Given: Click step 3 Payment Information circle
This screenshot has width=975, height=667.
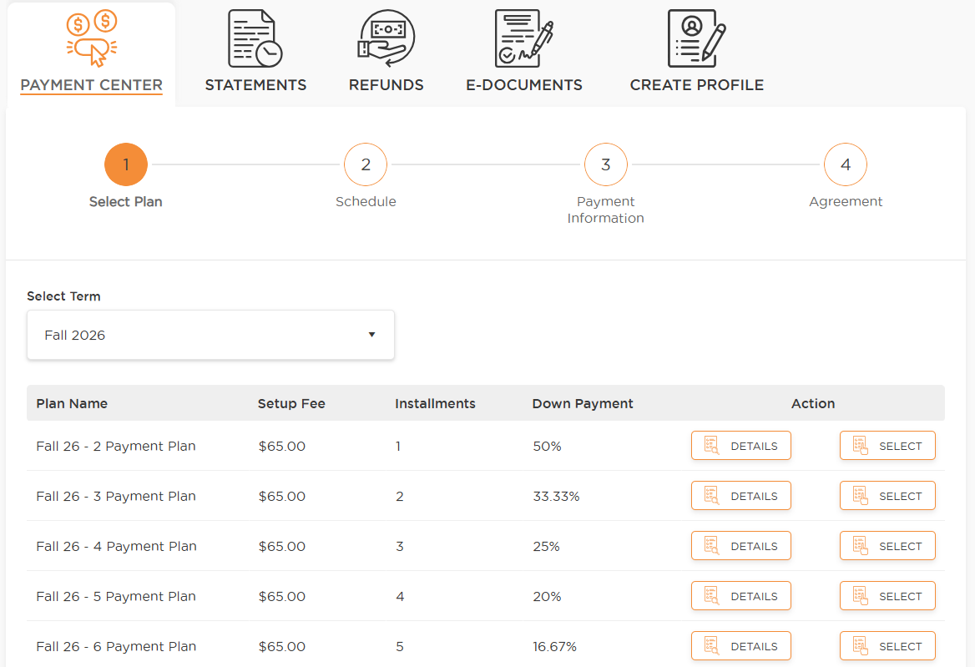Looking at the screenshot, I should click(x=606, y=165).
